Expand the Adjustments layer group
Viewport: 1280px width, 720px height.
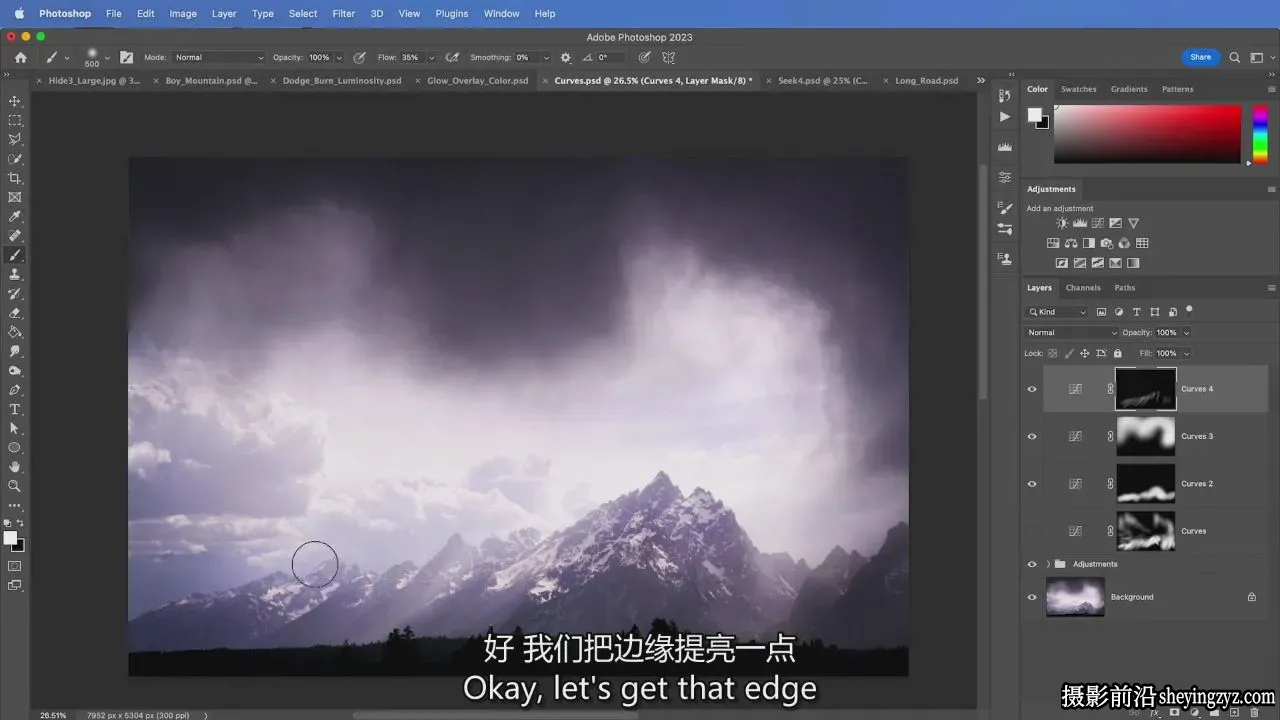(1048, 564)
